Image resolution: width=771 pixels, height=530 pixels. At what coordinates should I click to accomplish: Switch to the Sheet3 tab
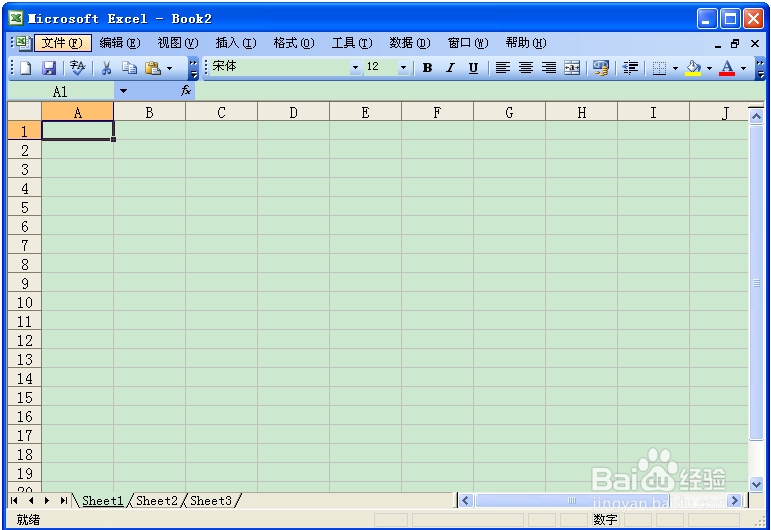point(210,501)
